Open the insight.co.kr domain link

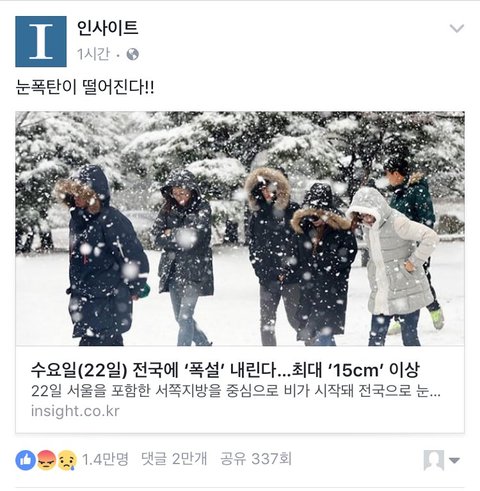click(75, 411)
